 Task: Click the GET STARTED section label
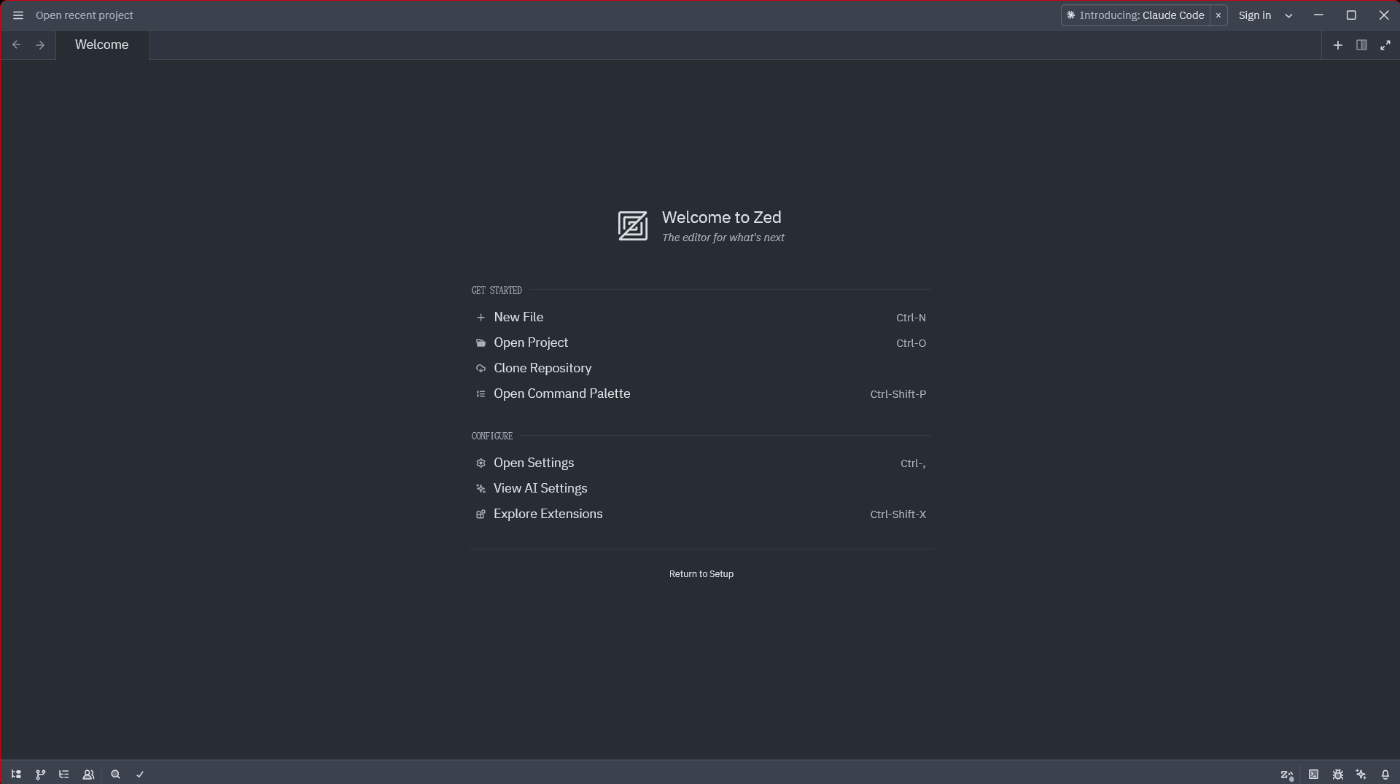pos(497,290)
